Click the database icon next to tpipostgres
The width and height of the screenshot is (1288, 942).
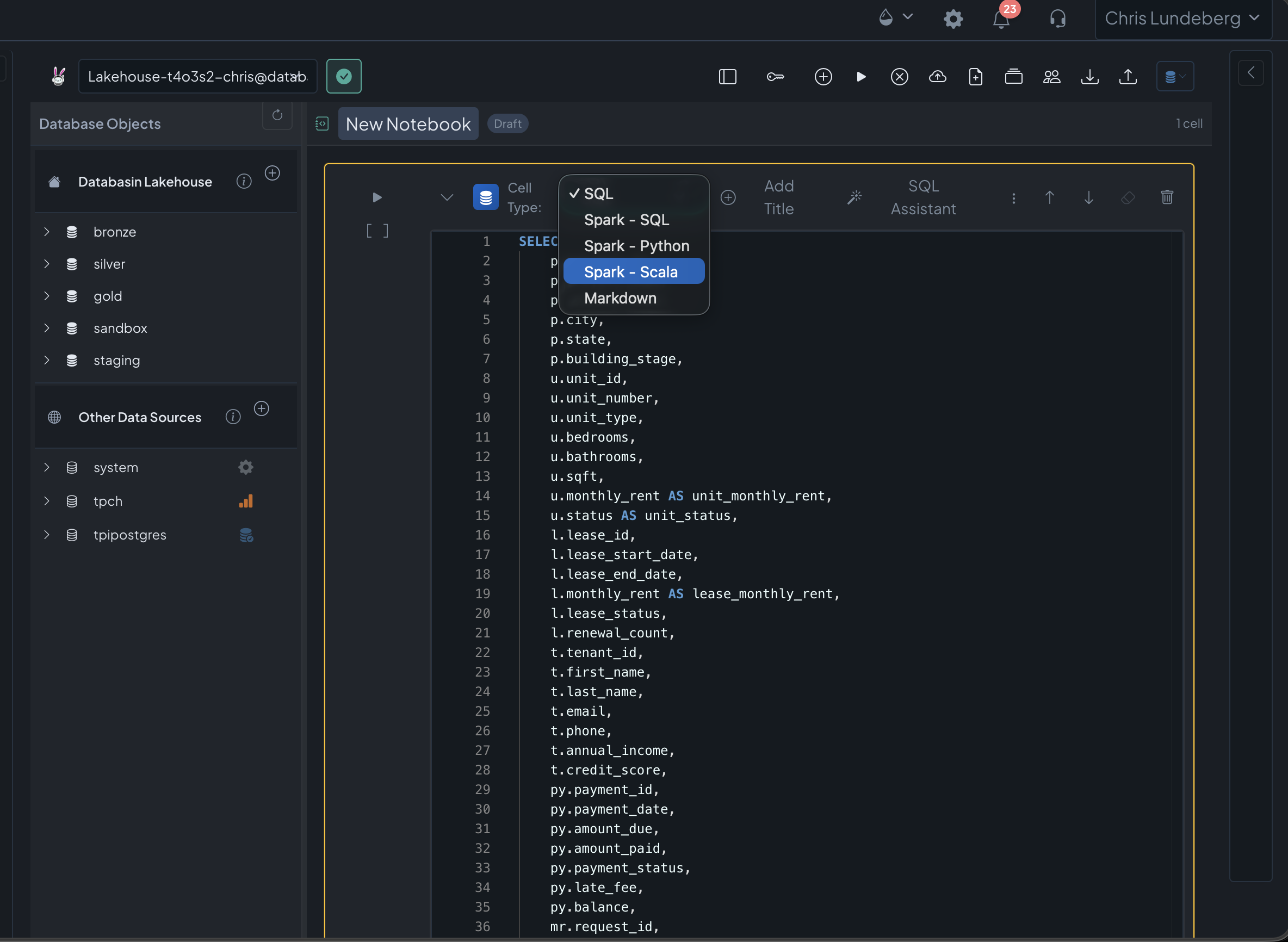246,535
